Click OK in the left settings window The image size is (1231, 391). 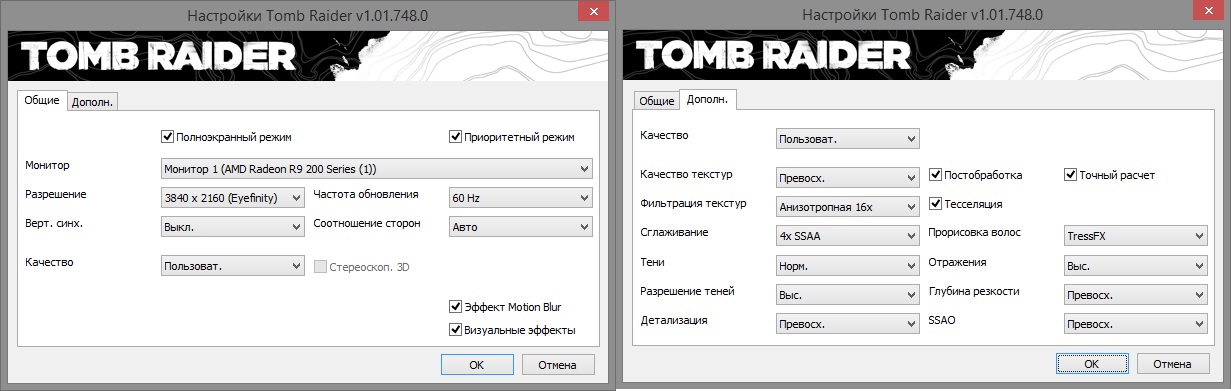click(x=477, y=364)
